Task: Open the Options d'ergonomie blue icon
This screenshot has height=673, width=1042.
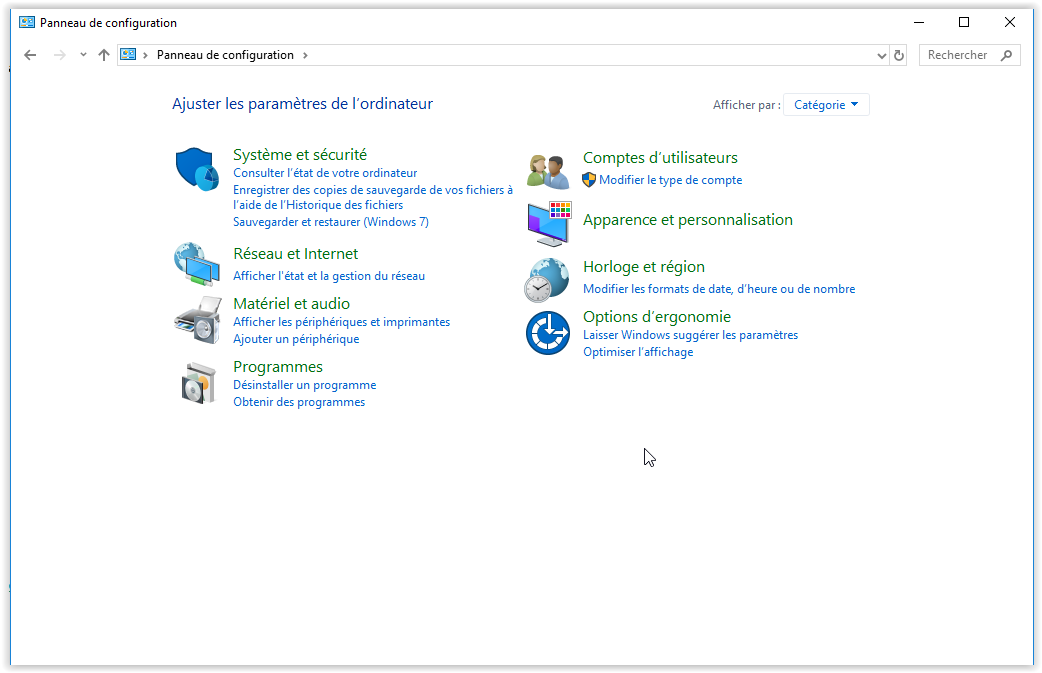Action: pos(548,333)
